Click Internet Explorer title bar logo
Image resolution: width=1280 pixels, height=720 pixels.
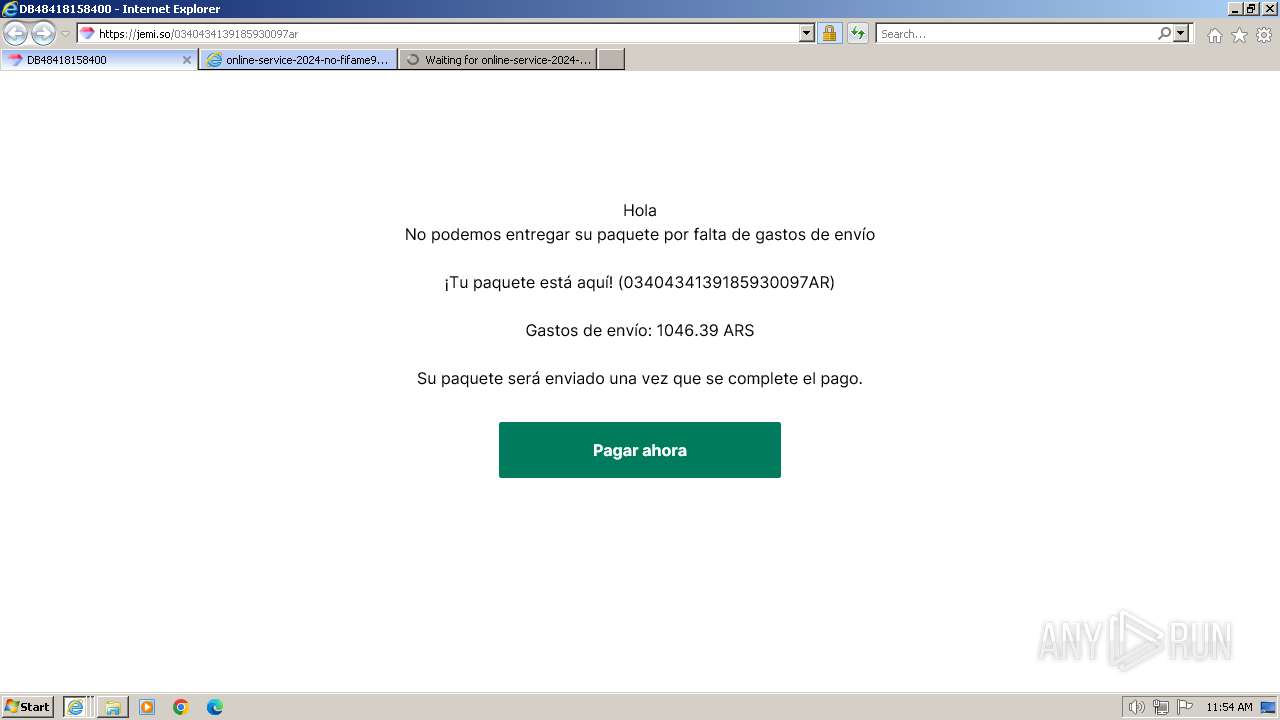pos(10,9)
